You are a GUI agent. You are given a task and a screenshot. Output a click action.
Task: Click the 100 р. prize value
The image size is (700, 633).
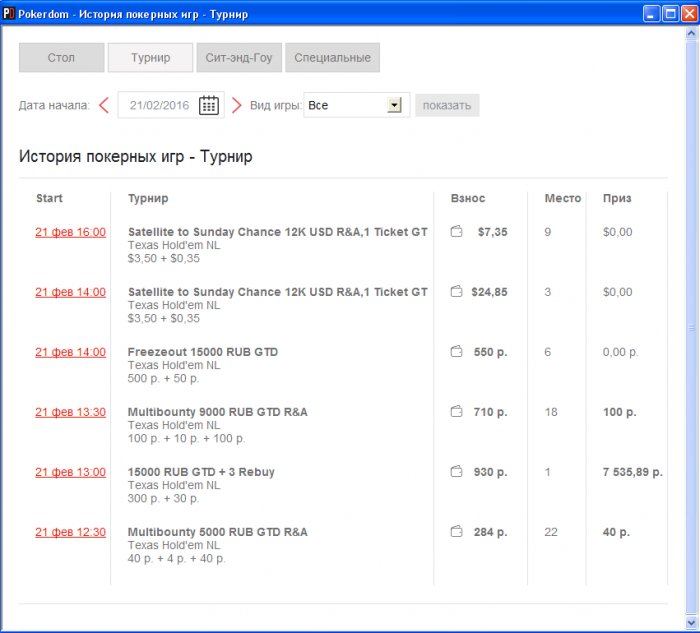[x=619, y=412]
